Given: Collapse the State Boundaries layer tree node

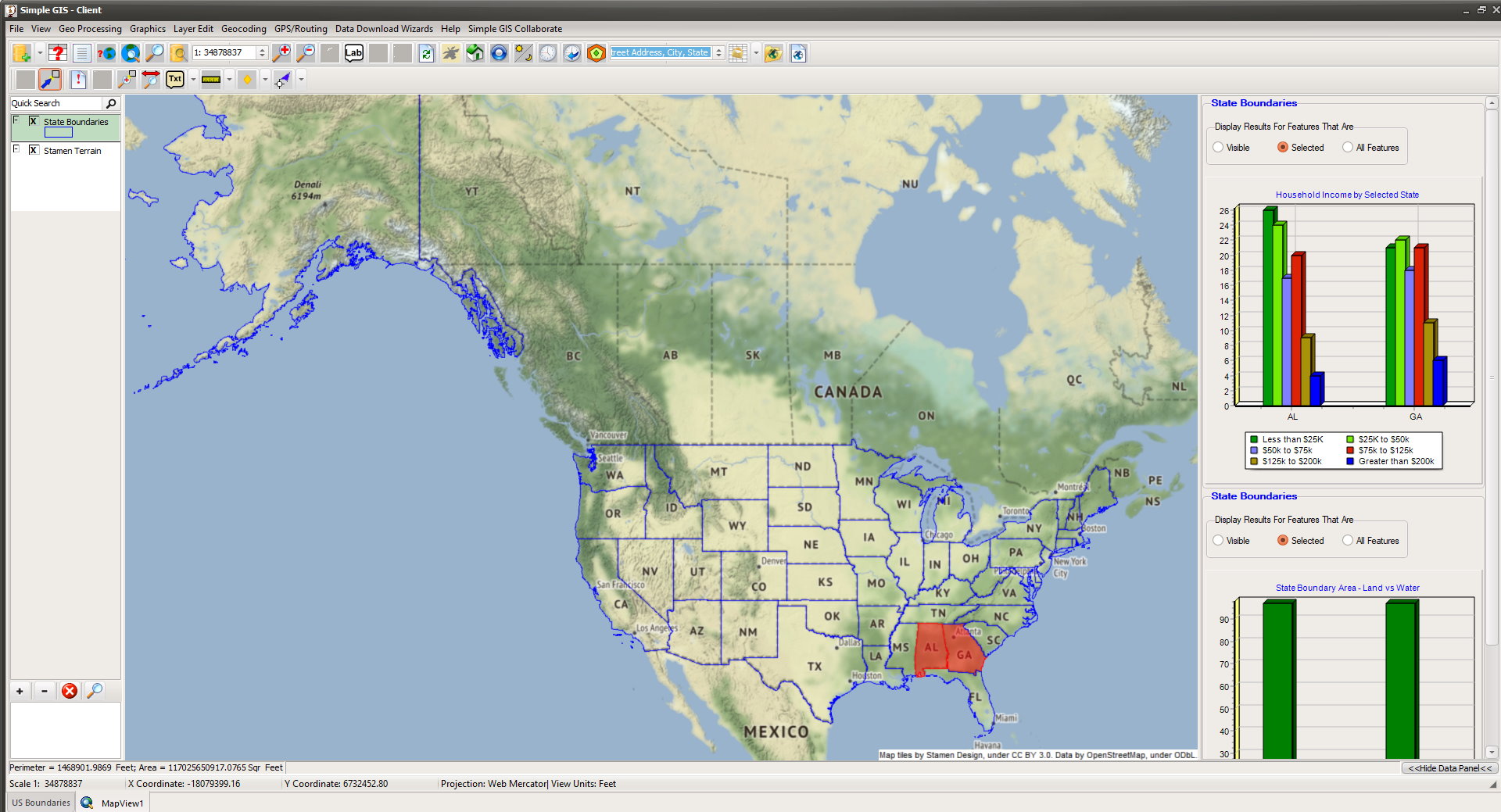Looking at the screenshot, I should (x=16, y=120).
